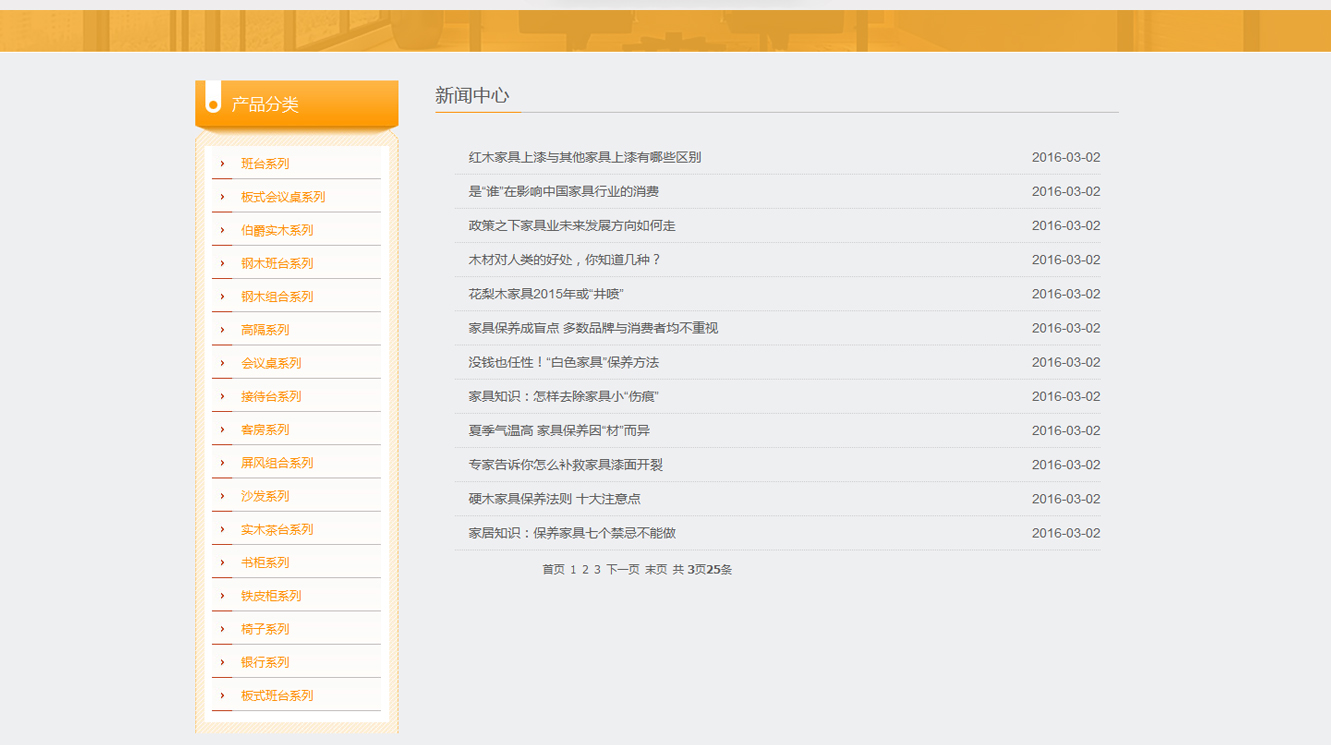Click the chevron icon next to 高隔系列
Screen dimensions: 1331x745
222,330
